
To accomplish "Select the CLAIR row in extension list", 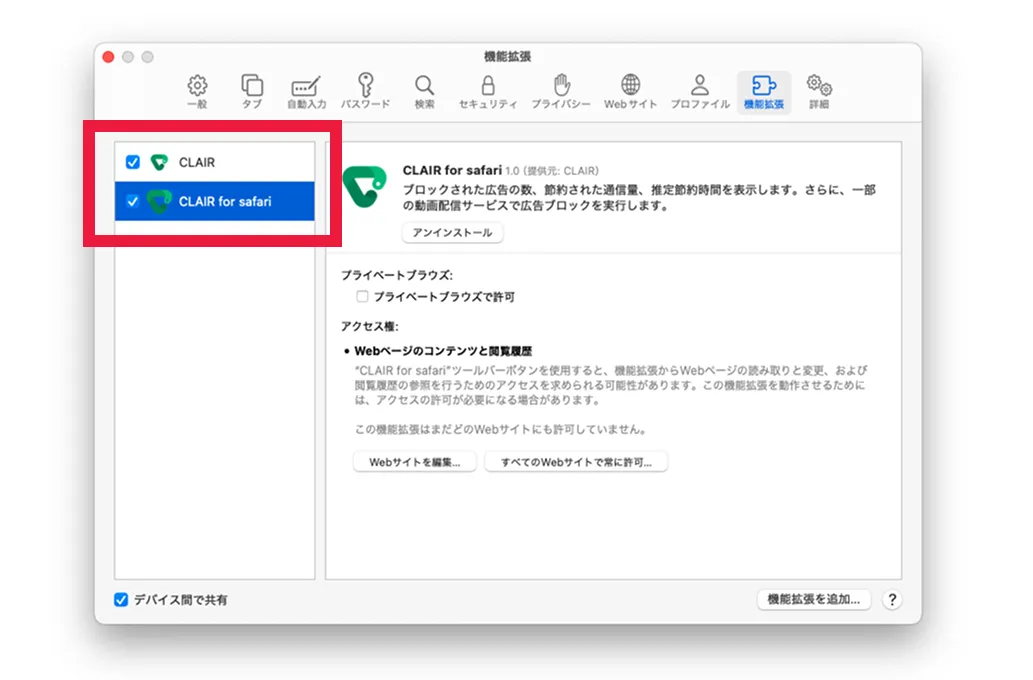I will 215,162.
